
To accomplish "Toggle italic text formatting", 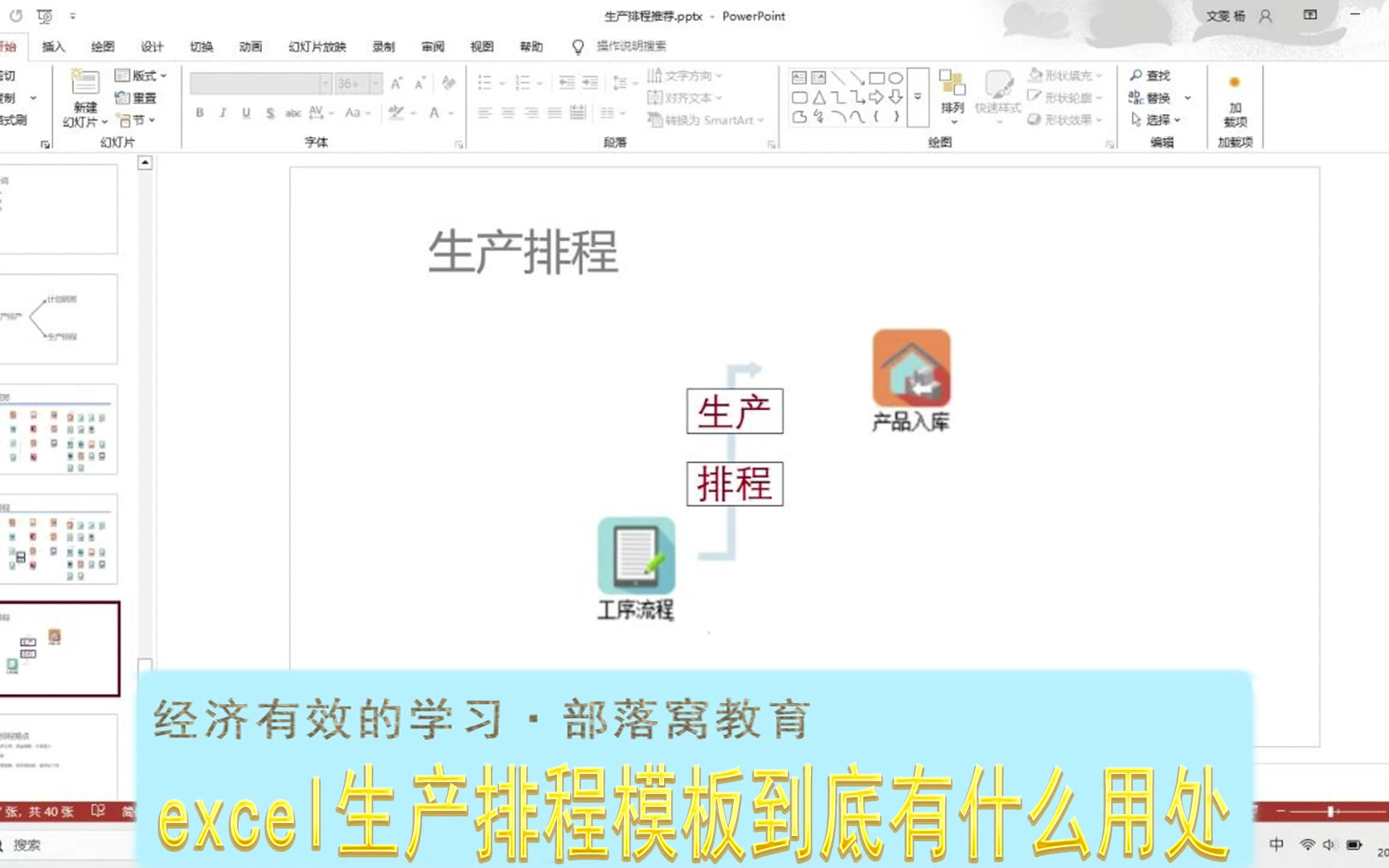I will tap(223, 113).
